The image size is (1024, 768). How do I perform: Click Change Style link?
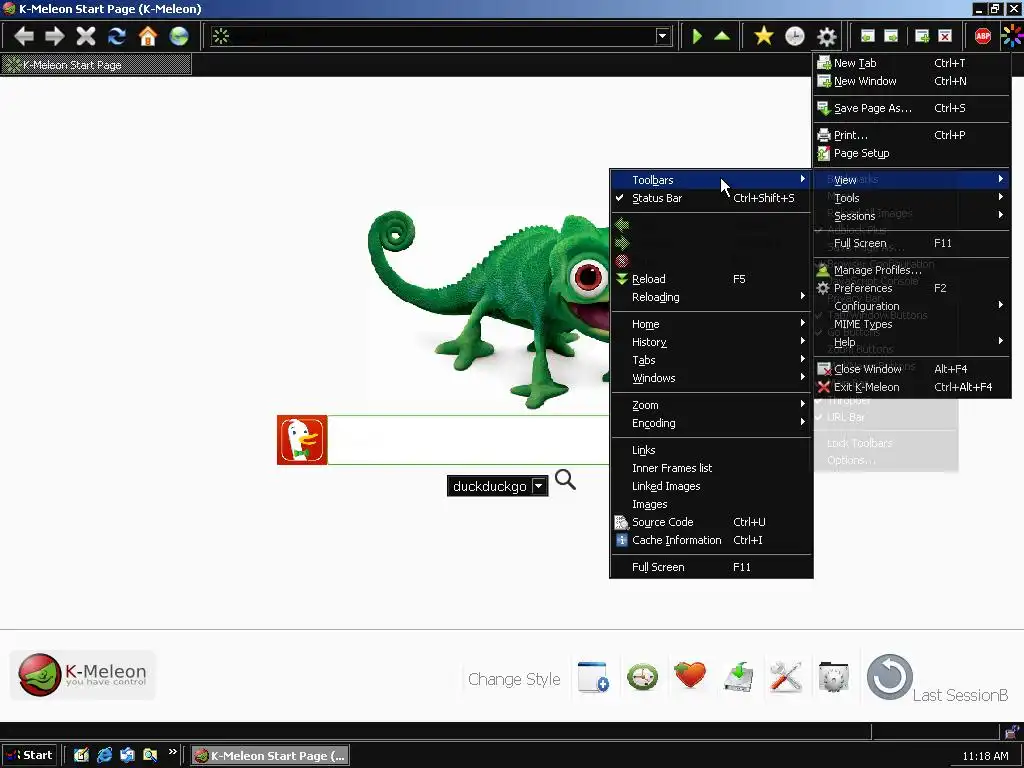pyautogui.click(x=514, y=679)
